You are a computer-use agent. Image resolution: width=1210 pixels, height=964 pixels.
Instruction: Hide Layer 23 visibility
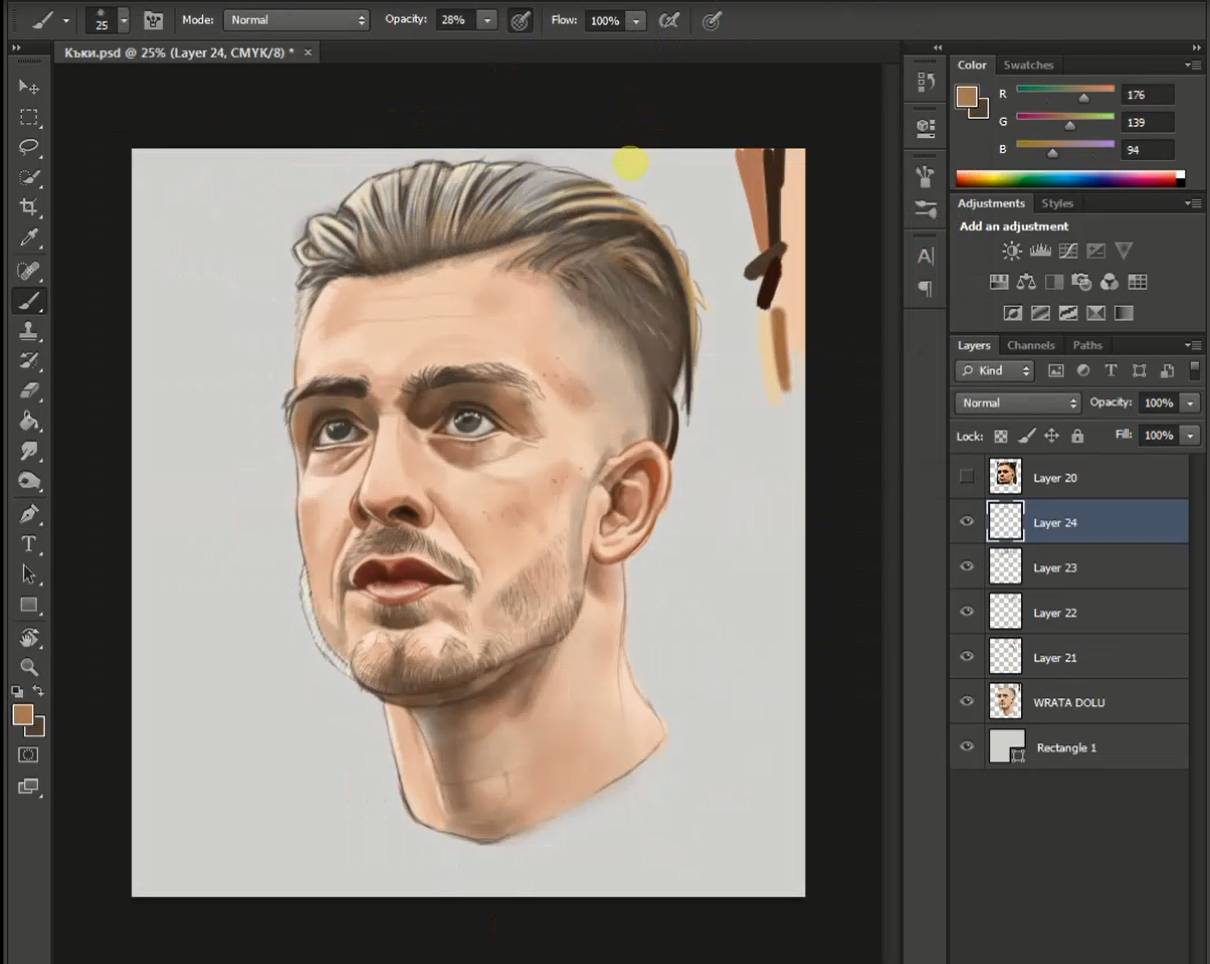[967, 567]
